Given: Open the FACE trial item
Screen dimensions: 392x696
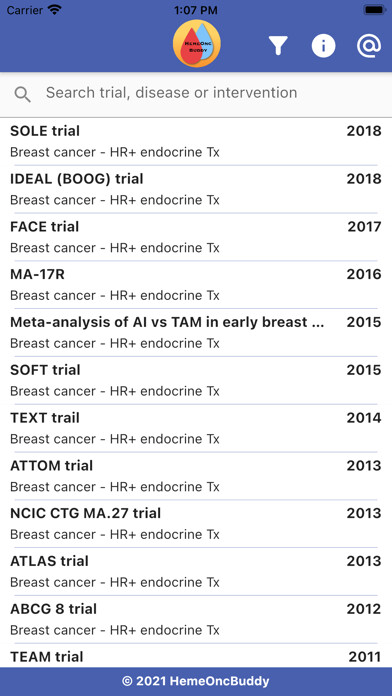Looking at the screenshot, I should [x=196, y=237].
